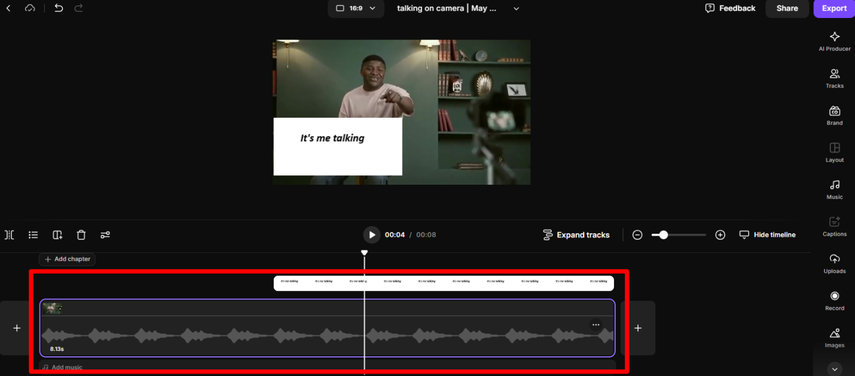Click Hide timeline

tap(767, 235)
